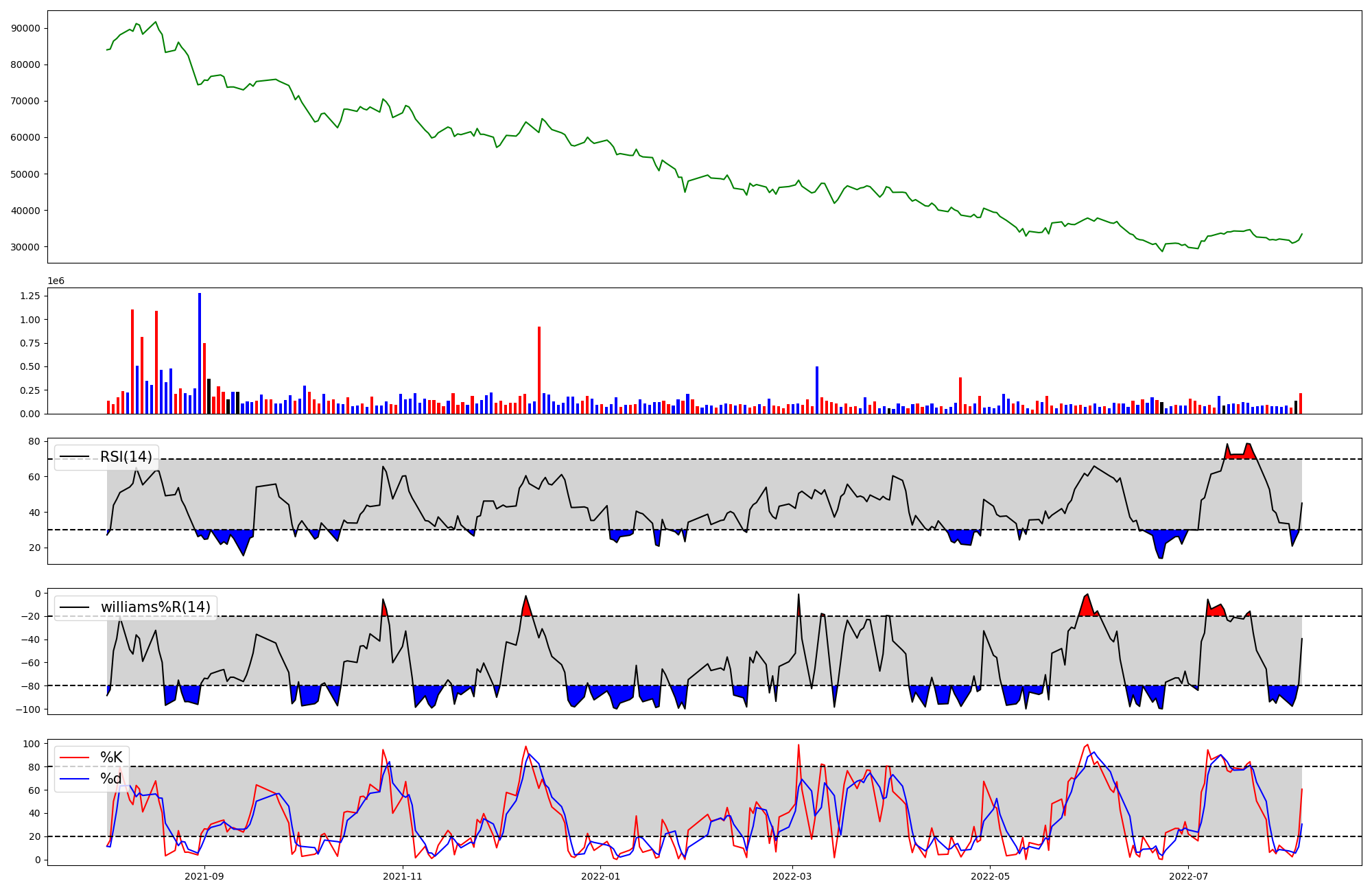The height and width of the screenshot is (892, 1372).
Task: Click the %K legend entry text
Action: coord(111,758)
